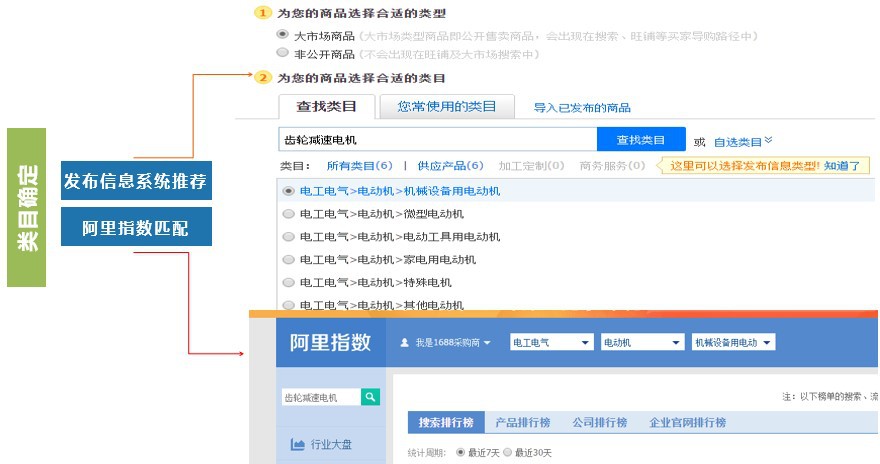Filter by 供应产品(6) category type

coord(450,166)
